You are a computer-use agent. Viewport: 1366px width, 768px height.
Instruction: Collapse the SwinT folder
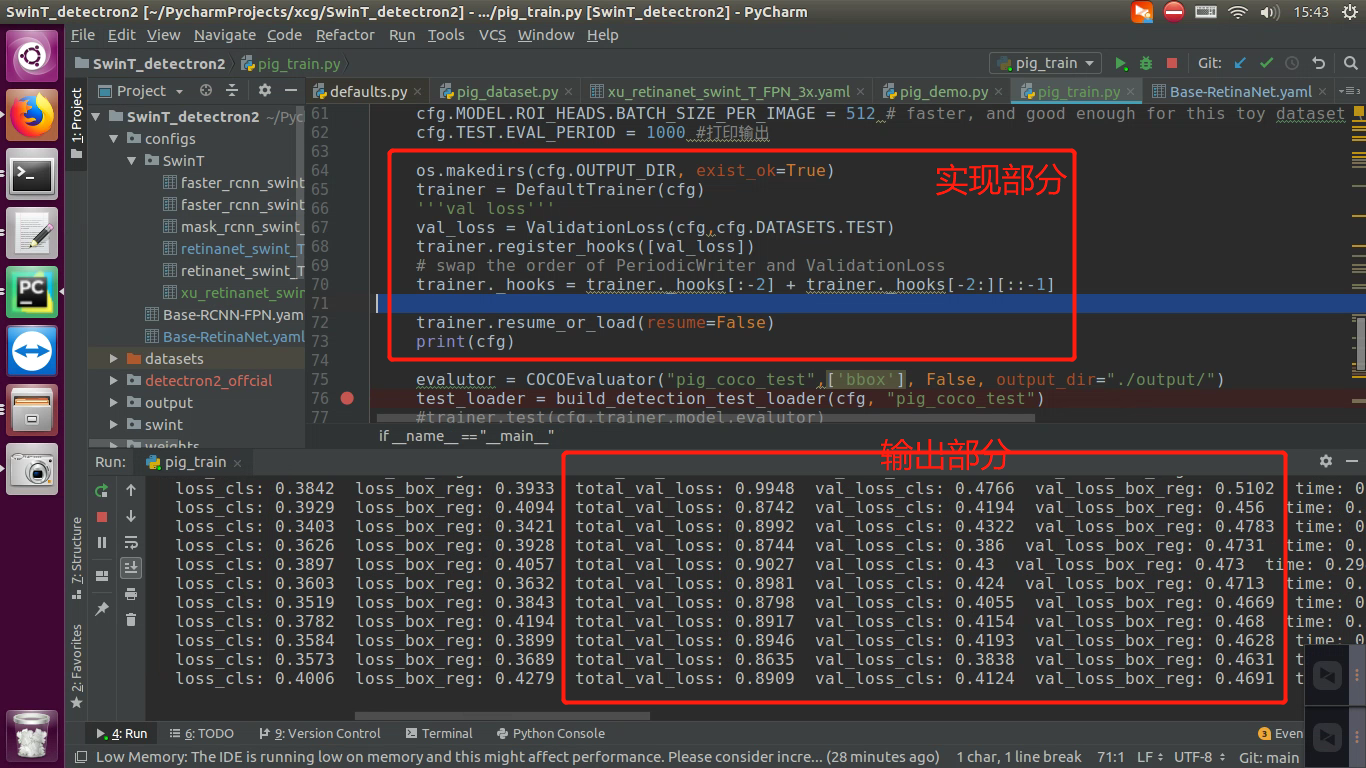pos(134,161)
